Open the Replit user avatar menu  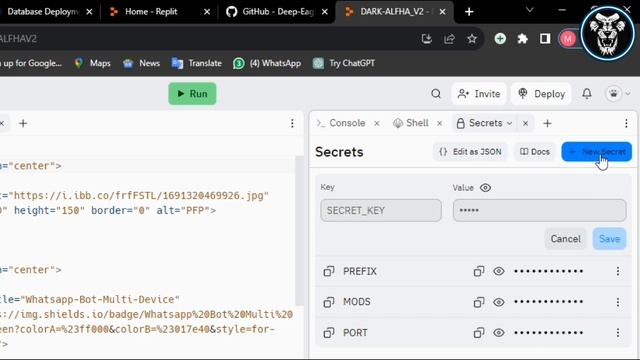point(618,94)
